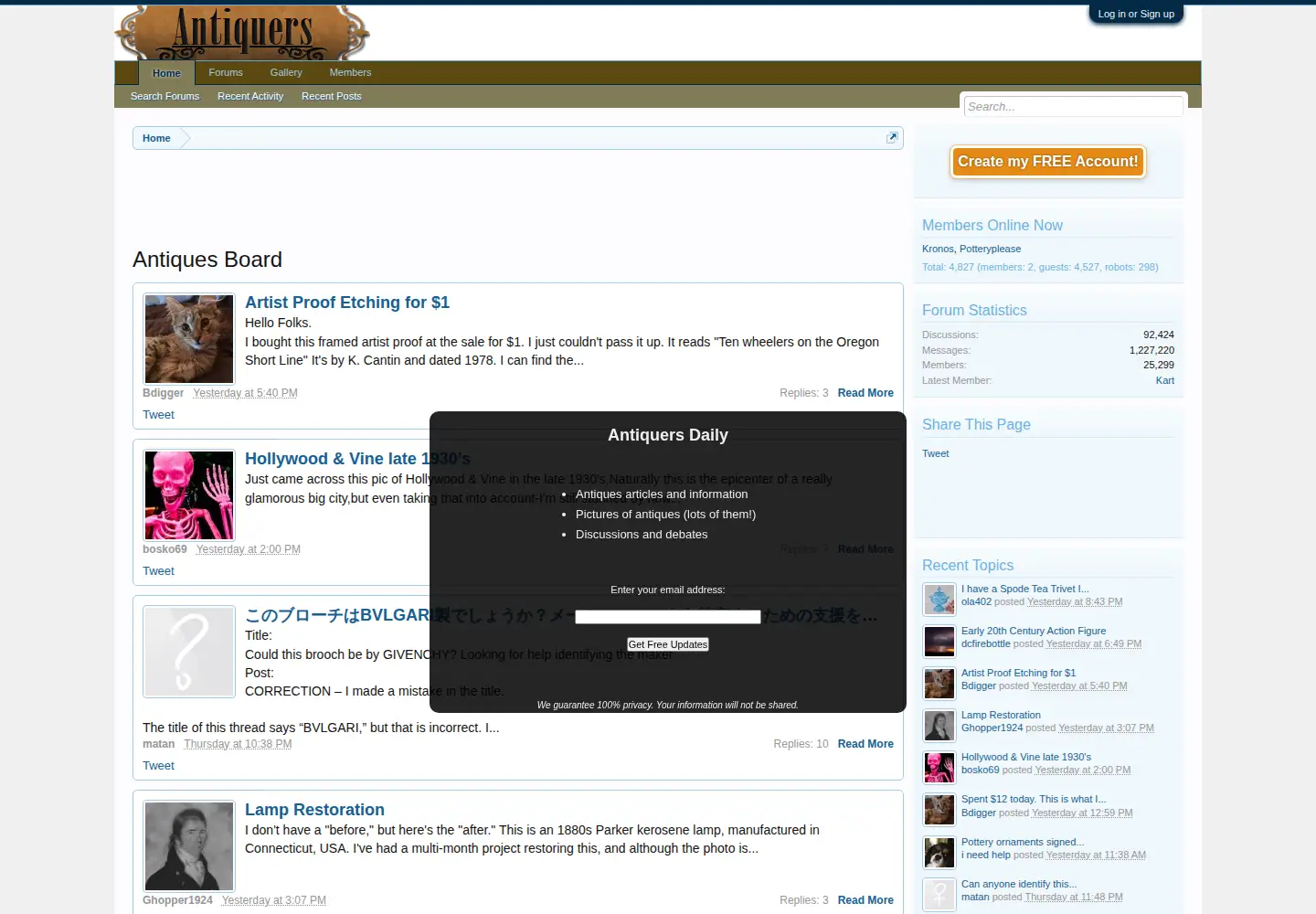
Task: Open the Gallery tab
Action: 286,72
